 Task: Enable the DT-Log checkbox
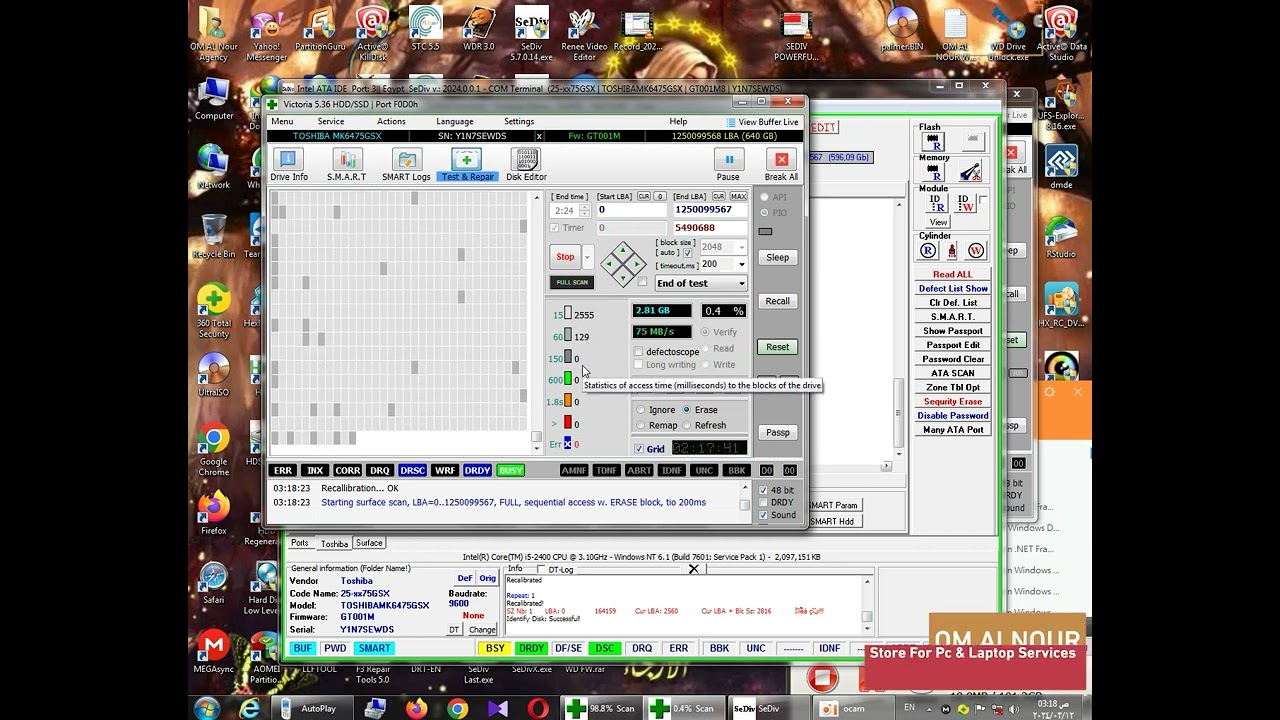pos(542,570)
